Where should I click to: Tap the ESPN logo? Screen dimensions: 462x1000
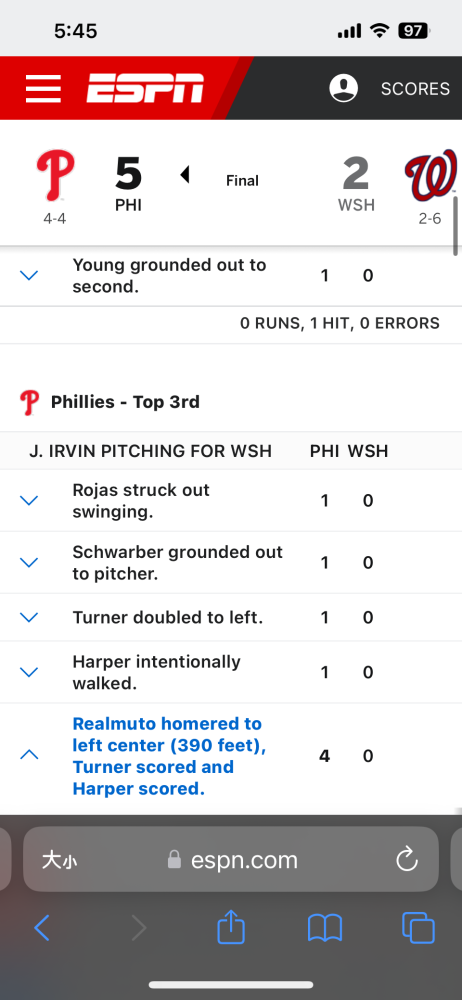145,88
